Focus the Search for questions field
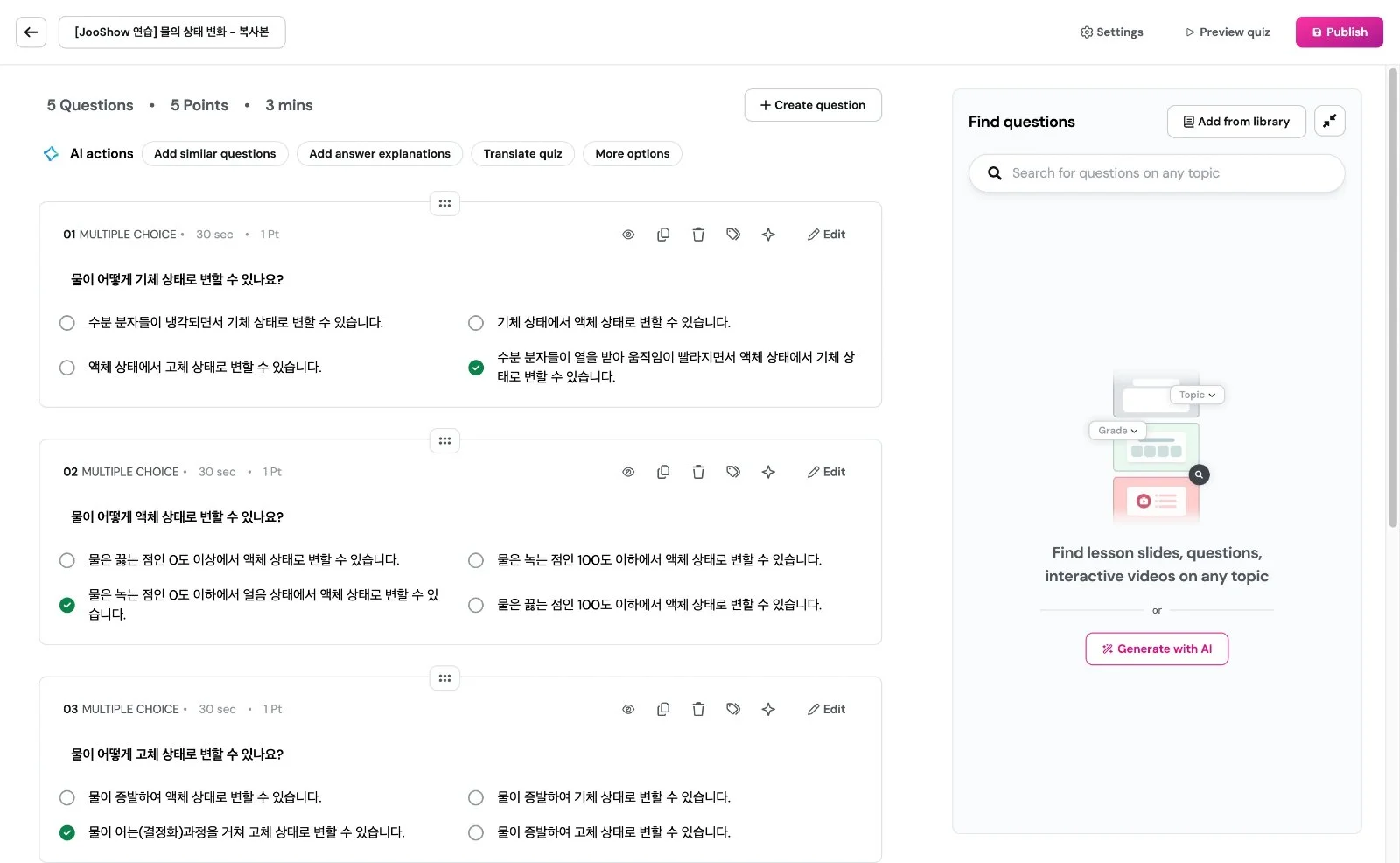 coord(1157,173)
